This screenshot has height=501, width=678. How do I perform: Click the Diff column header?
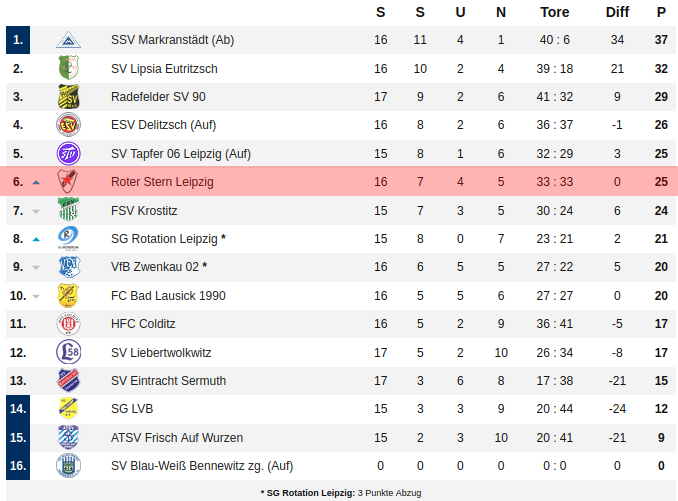(x=617, y=12)
